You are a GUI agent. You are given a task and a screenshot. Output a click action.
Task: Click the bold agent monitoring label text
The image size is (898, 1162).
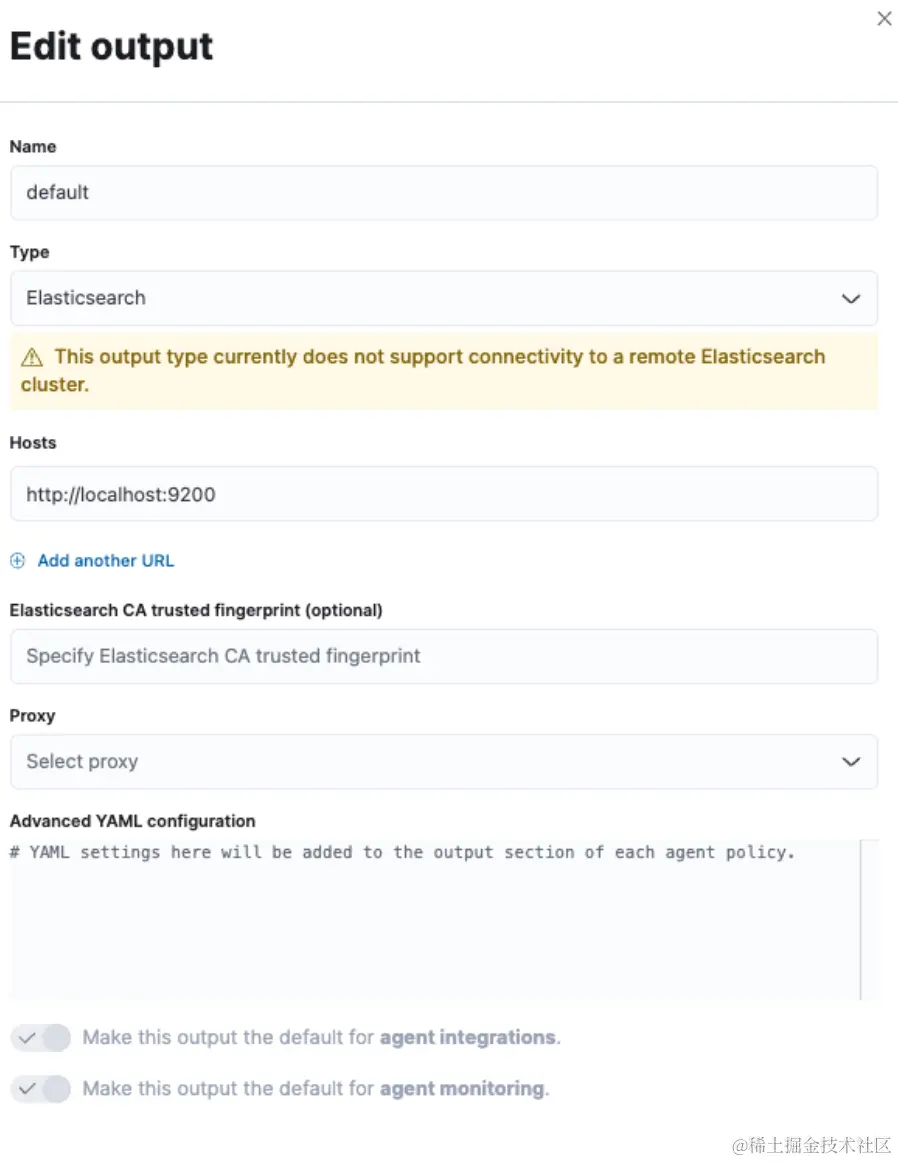(x=462, y=1088)
